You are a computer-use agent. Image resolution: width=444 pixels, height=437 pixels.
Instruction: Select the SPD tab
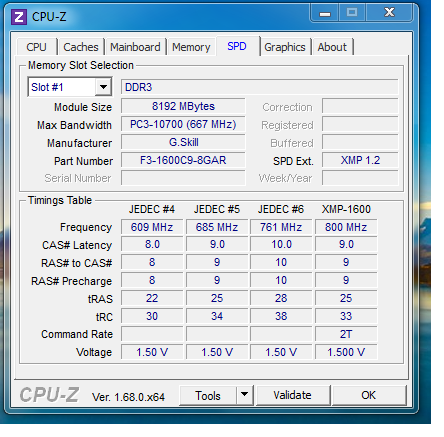[237, 46]
